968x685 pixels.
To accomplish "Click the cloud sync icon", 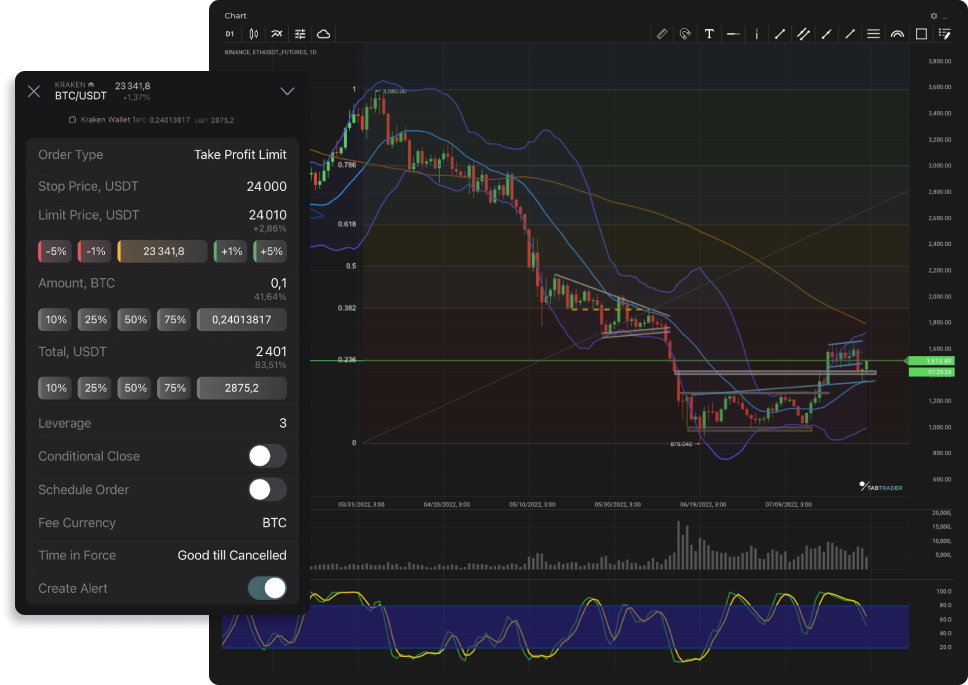I will [x=323, y=34].
